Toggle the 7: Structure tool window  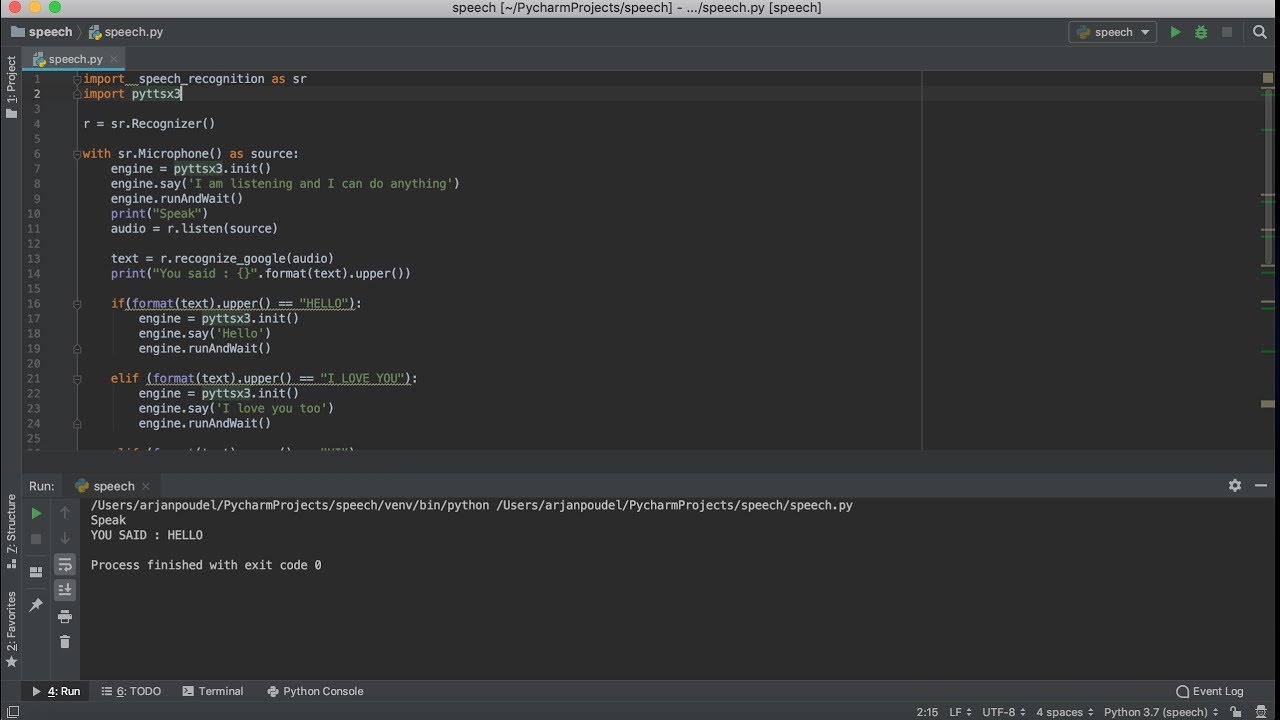[11, 531]
